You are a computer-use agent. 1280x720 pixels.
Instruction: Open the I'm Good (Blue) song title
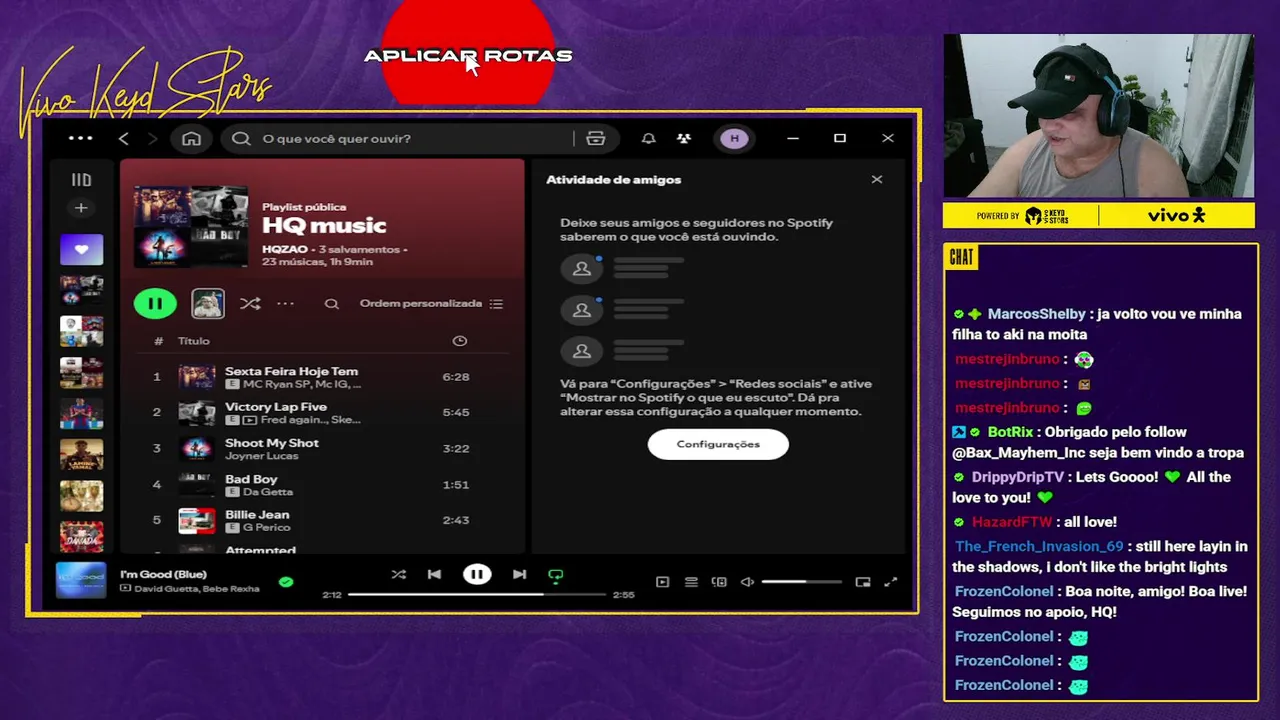[163, 574]
